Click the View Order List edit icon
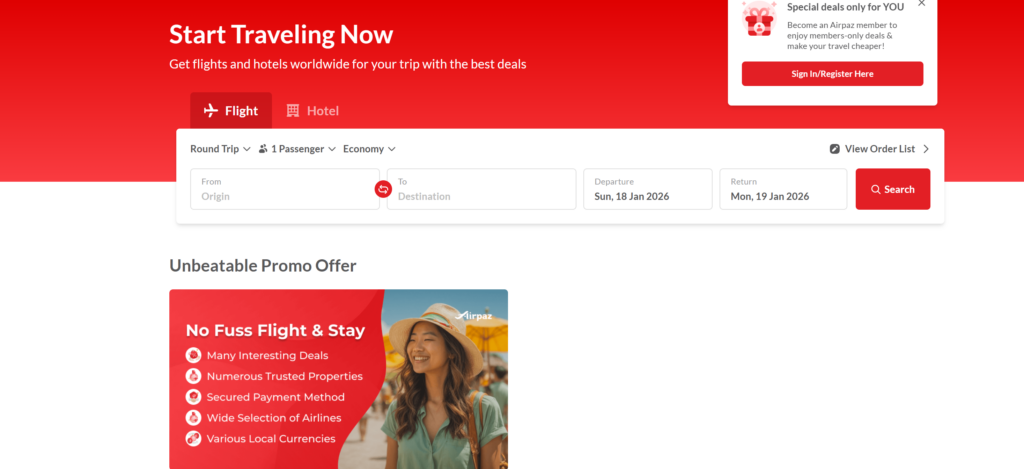Viewport: 1024px width, 469px height. click(x=835, y=149)
